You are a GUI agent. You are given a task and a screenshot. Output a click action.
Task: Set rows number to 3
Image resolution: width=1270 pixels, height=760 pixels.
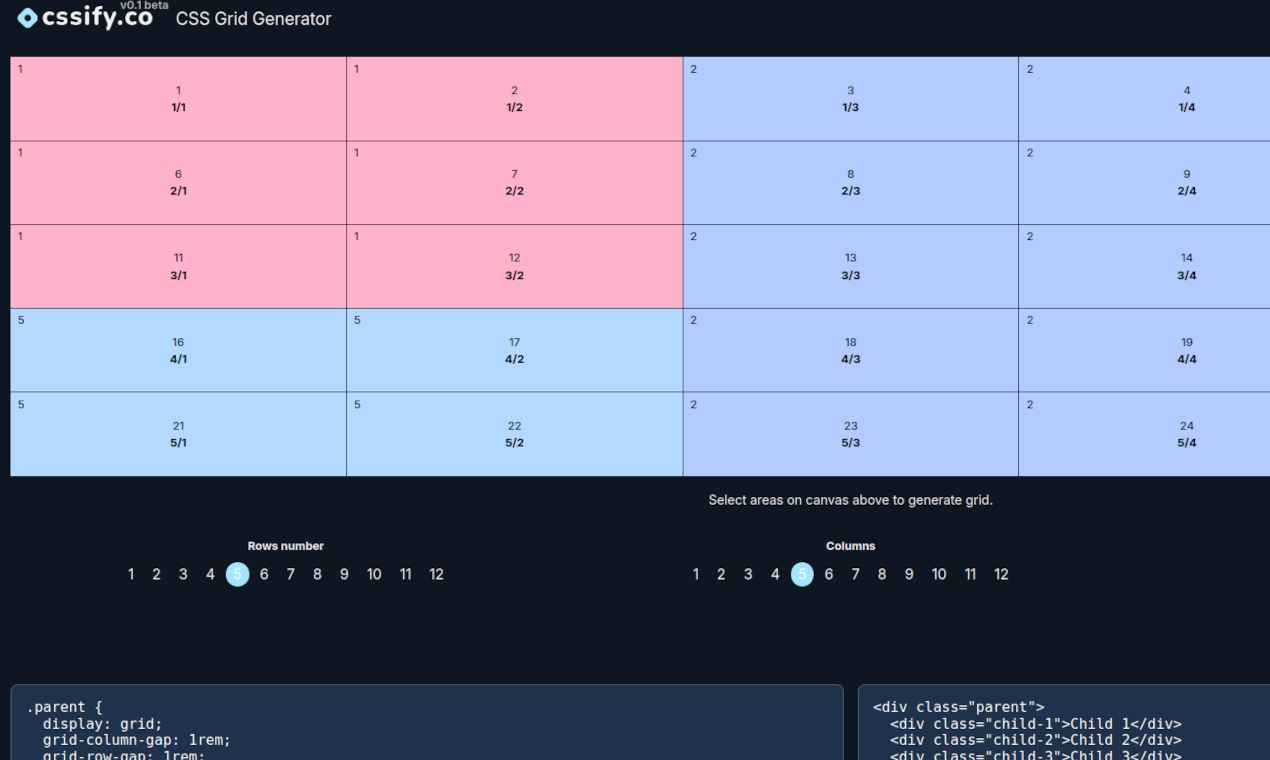[x=183, y=574]
